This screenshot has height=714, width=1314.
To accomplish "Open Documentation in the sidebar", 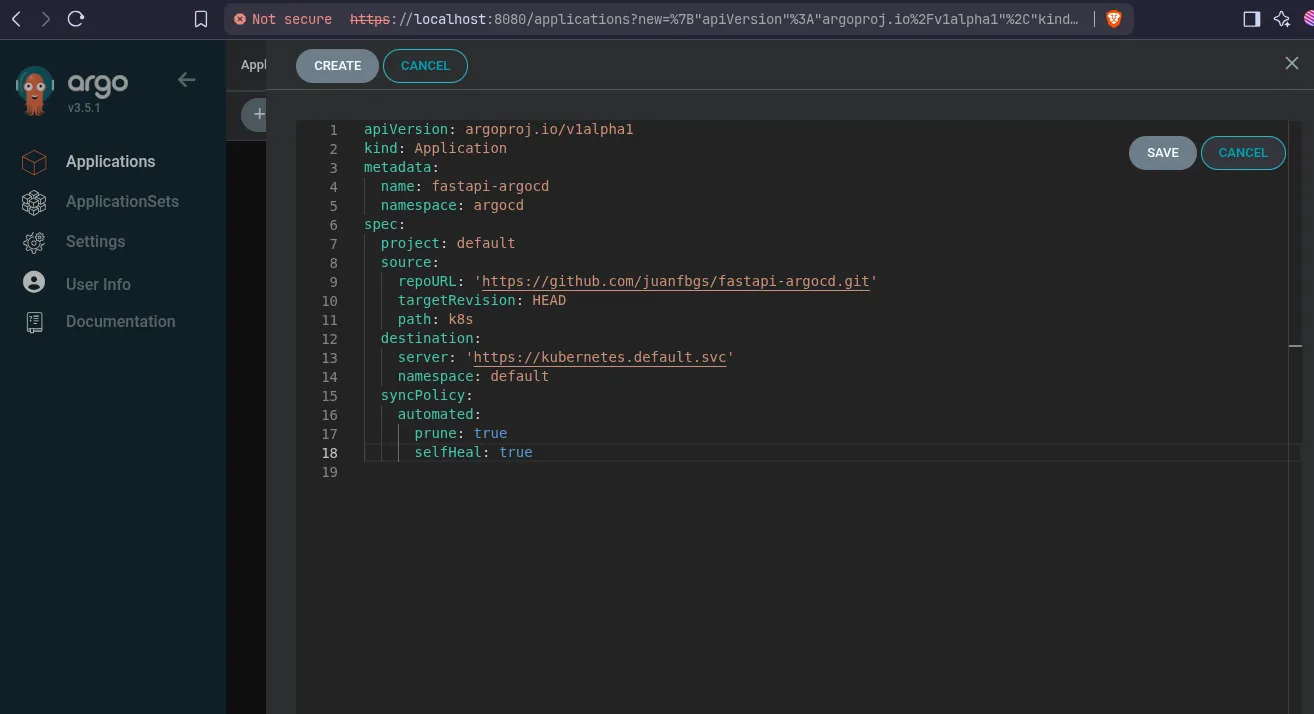I will point(120,322).
